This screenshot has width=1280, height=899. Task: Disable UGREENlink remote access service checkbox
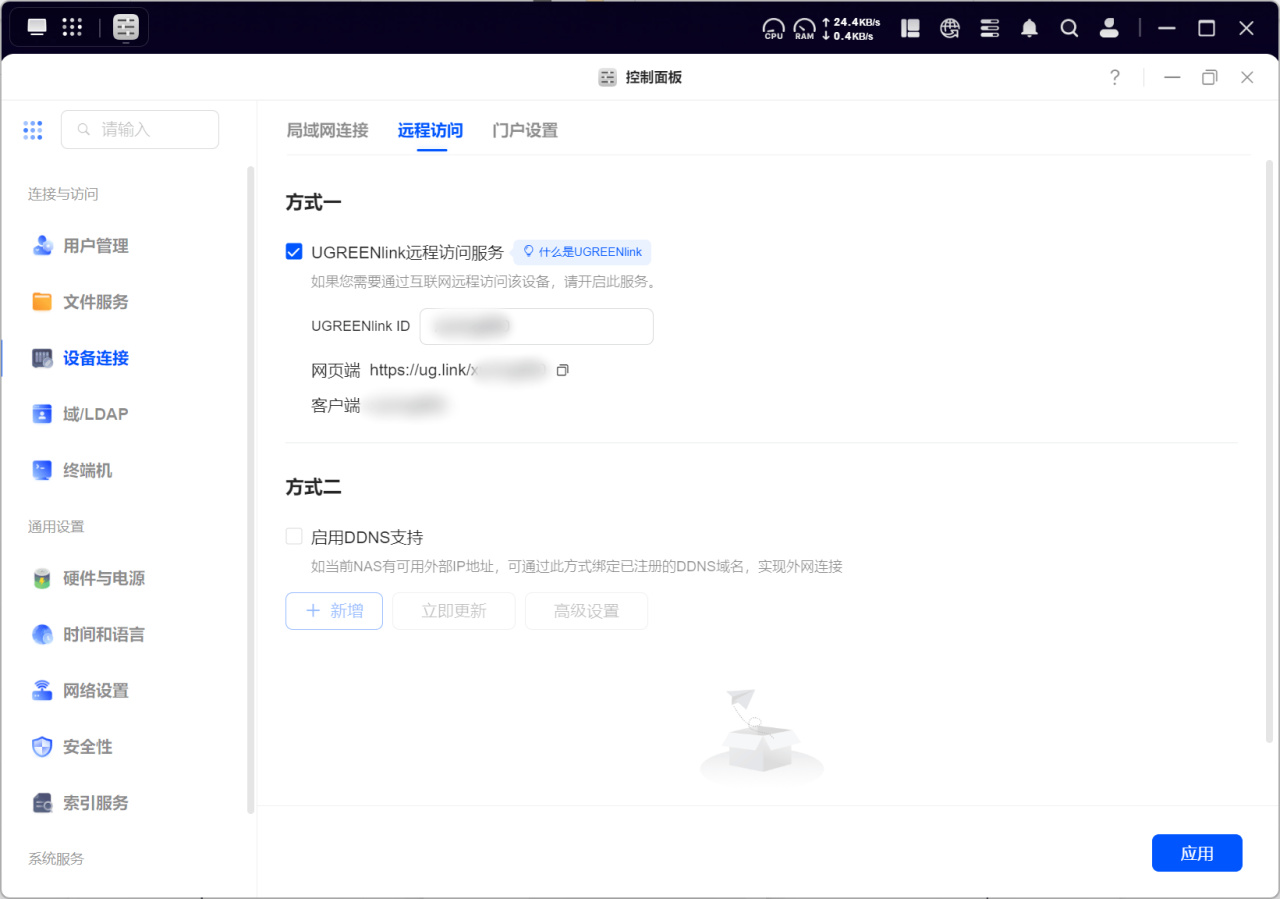[x=294, y=252]
